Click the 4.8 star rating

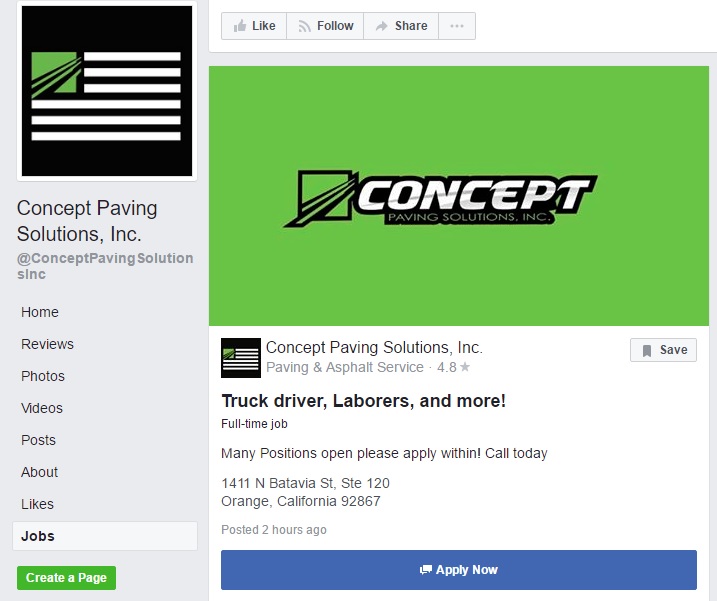pos(453,367)
